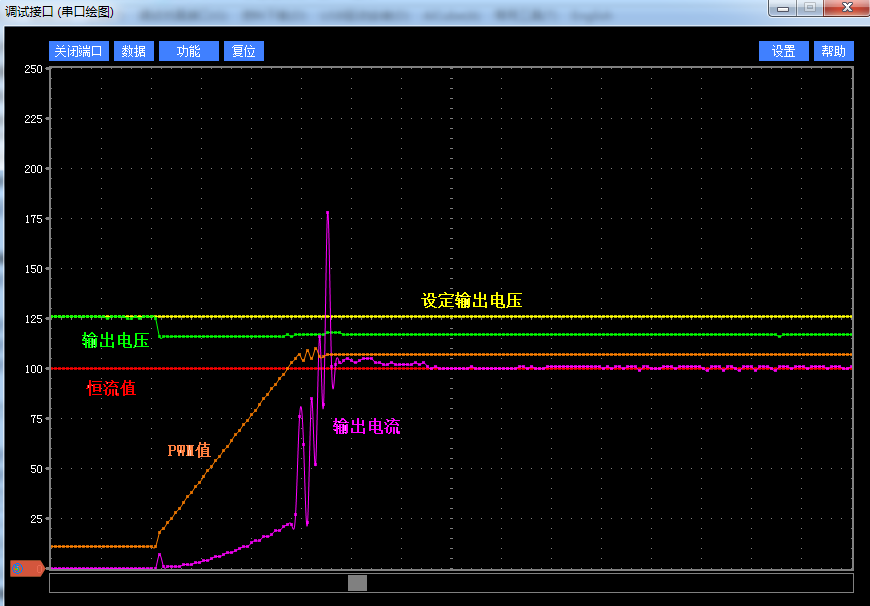
Task: Open 帮助 help
Action: click(833, 51)
